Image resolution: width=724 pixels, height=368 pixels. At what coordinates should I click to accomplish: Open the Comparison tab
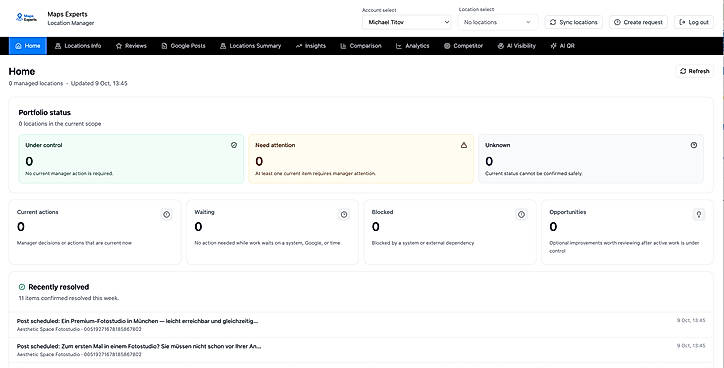[x=361, y=46]
